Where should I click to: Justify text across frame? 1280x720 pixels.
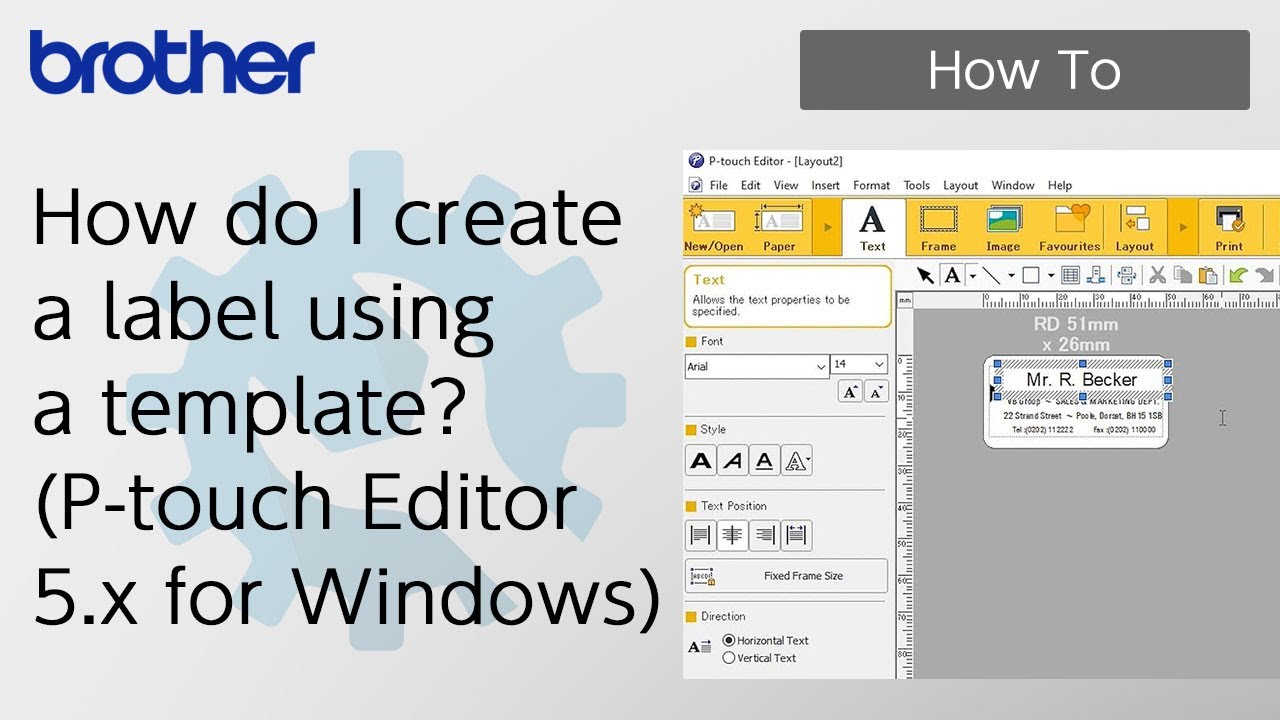[797, 536]
